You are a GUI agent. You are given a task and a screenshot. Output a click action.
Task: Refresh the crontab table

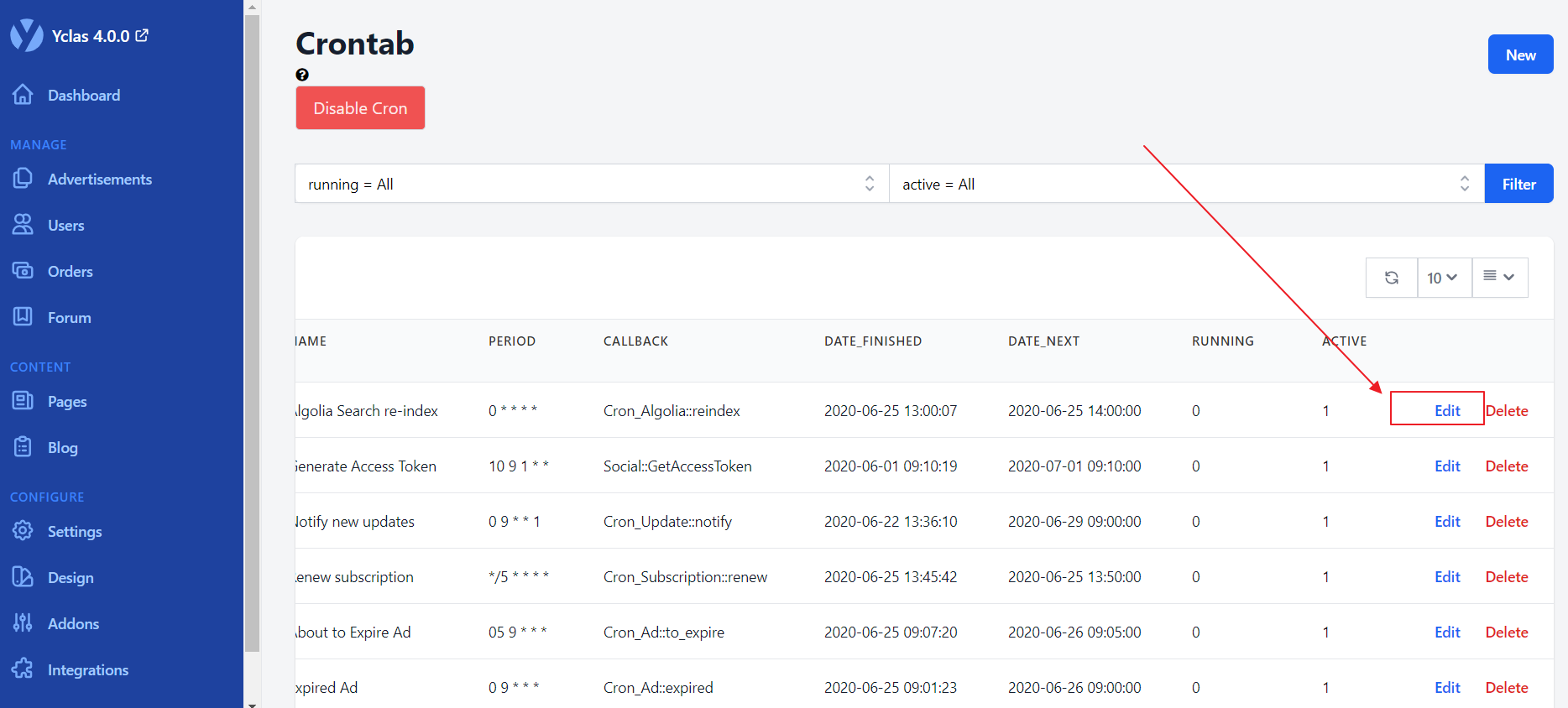pos(1391,278)
